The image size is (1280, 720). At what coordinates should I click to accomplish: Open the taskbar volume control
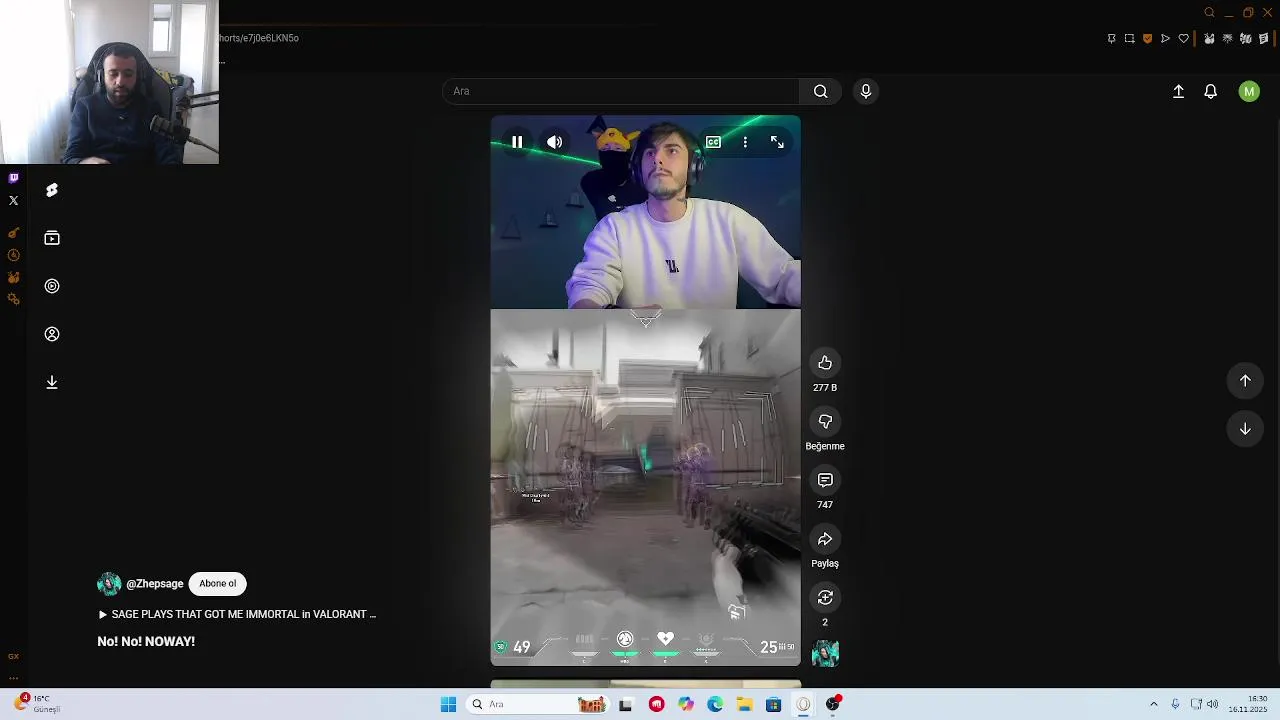click(1213, 704)
